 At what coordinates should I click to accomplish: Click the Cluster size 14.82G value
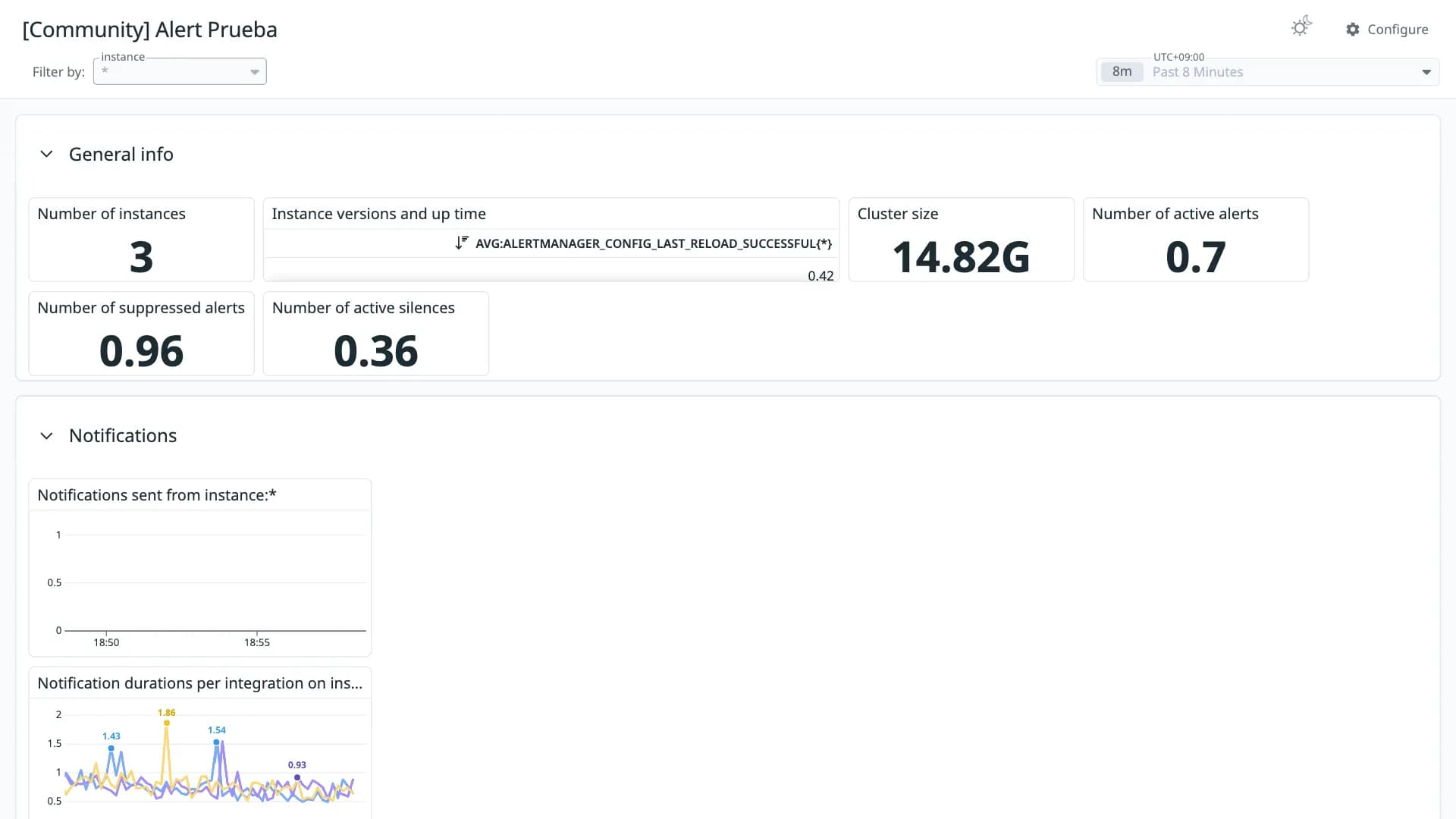[961, 257]
